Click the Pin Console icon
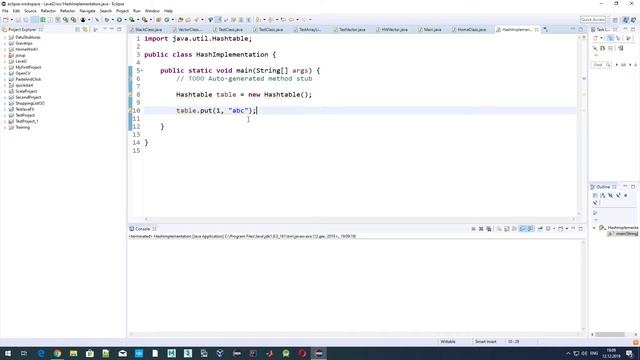 tap(540, 229)
